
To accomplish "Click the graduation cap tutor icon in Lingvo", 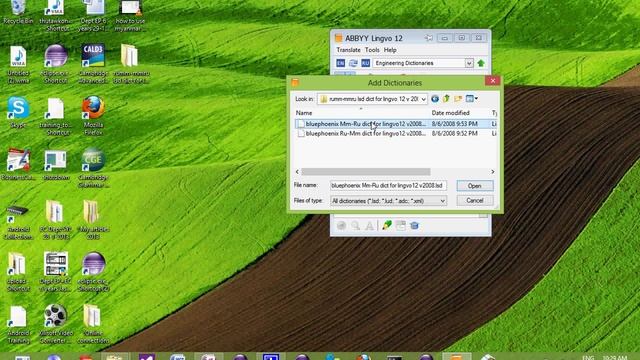I will tap(415, 225).
